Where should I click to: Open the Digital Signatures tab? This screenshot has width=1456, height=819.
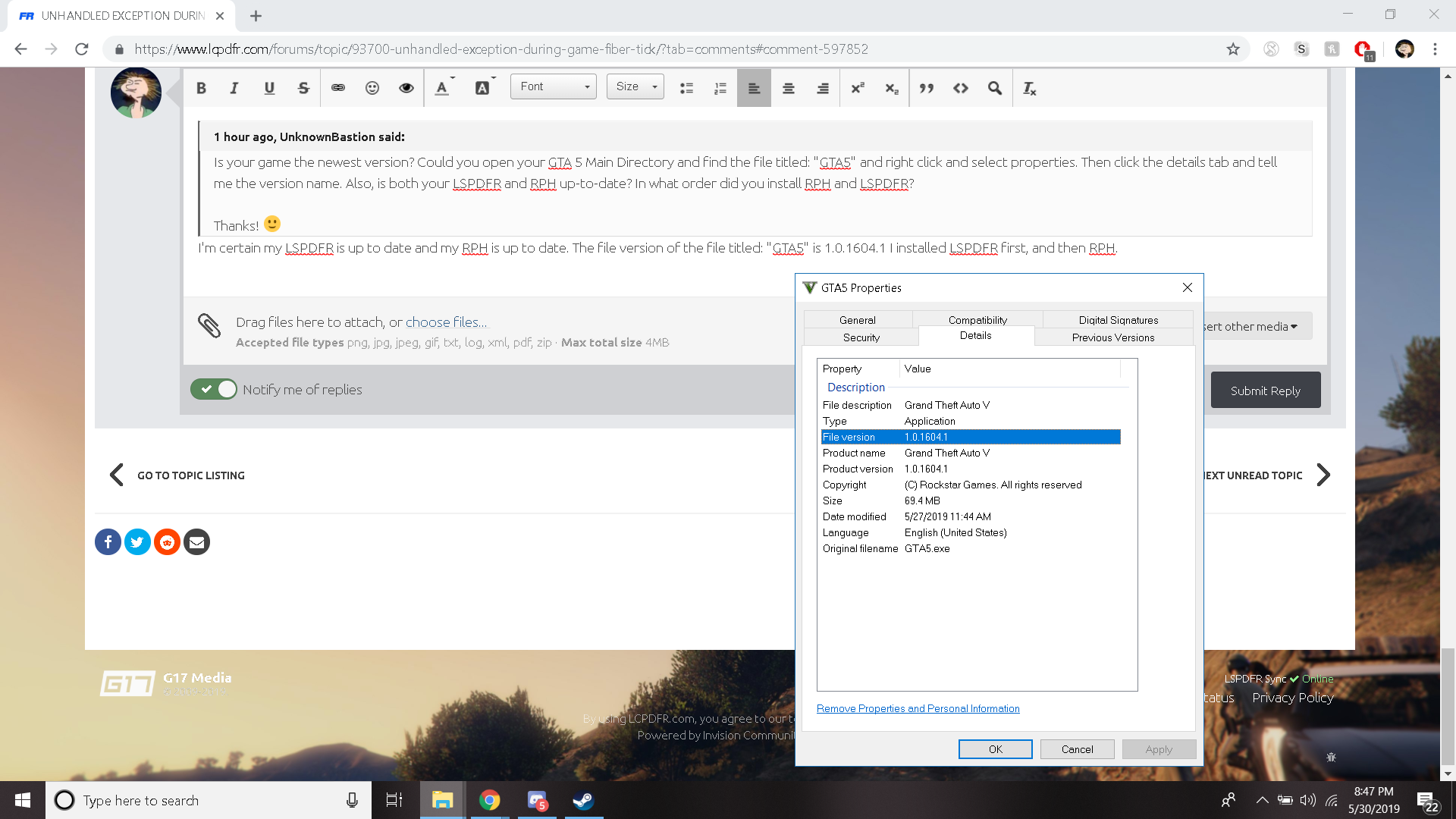click(1118, 319)
